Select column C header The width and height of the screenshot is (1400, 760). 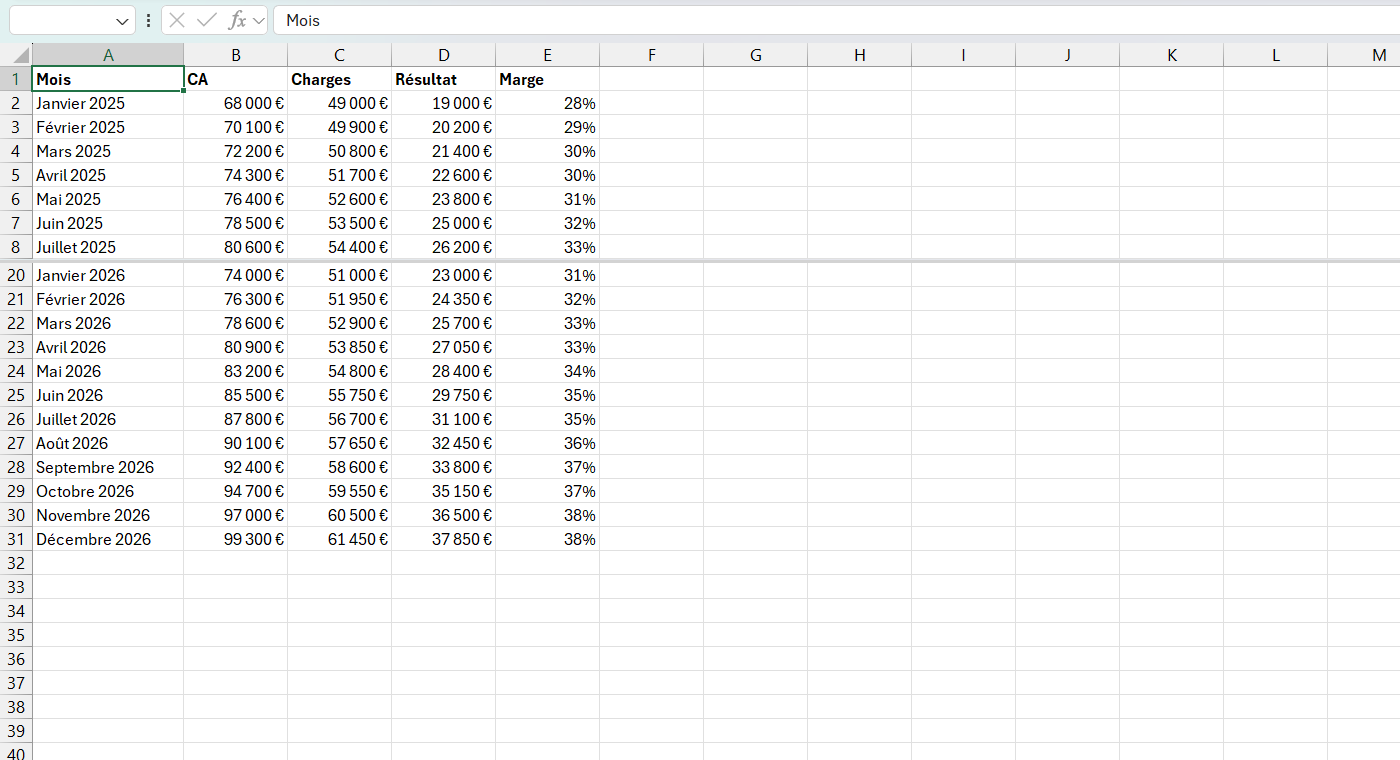pos(340,55)
